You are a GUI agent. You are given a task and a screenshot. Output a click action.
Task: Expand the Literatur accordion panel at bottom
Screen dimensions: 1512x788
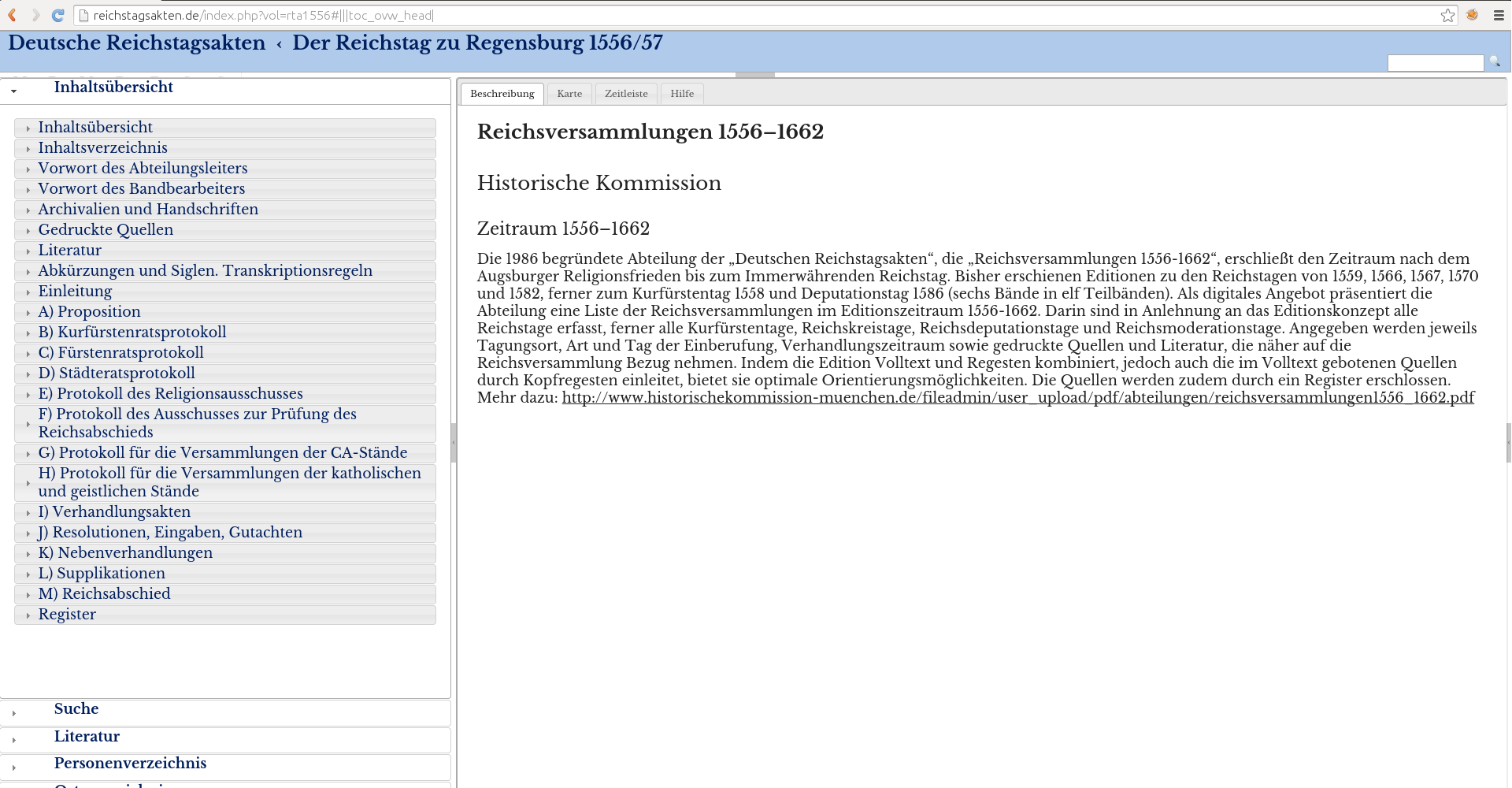click(x=87, y=737)
